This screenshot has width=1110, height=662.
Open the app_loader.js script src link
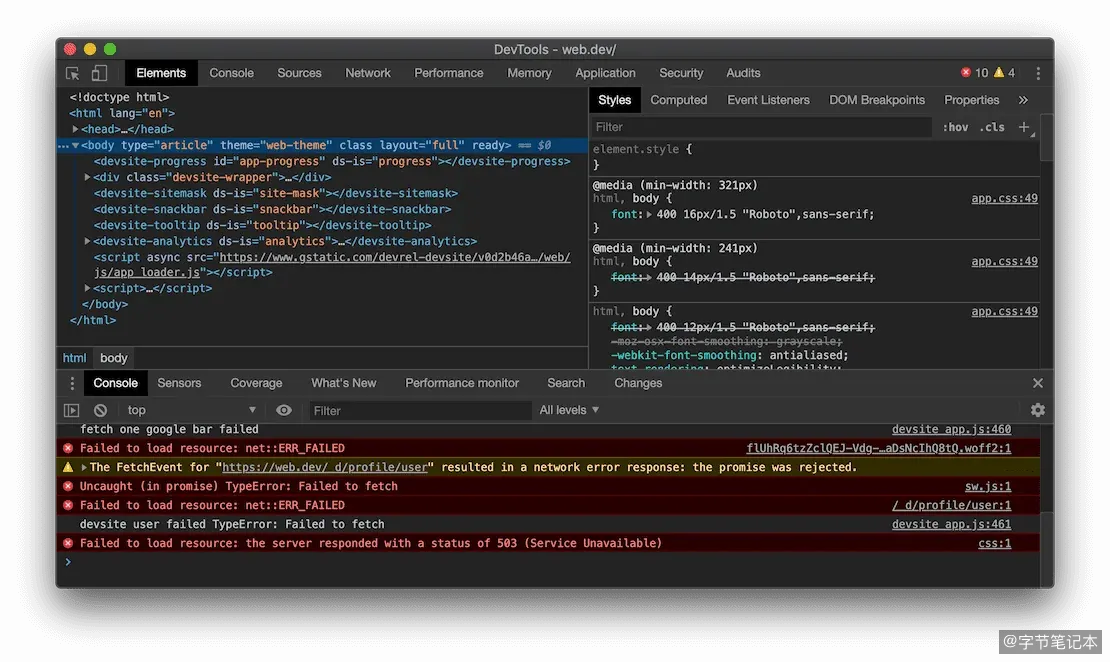pos(395,257)
